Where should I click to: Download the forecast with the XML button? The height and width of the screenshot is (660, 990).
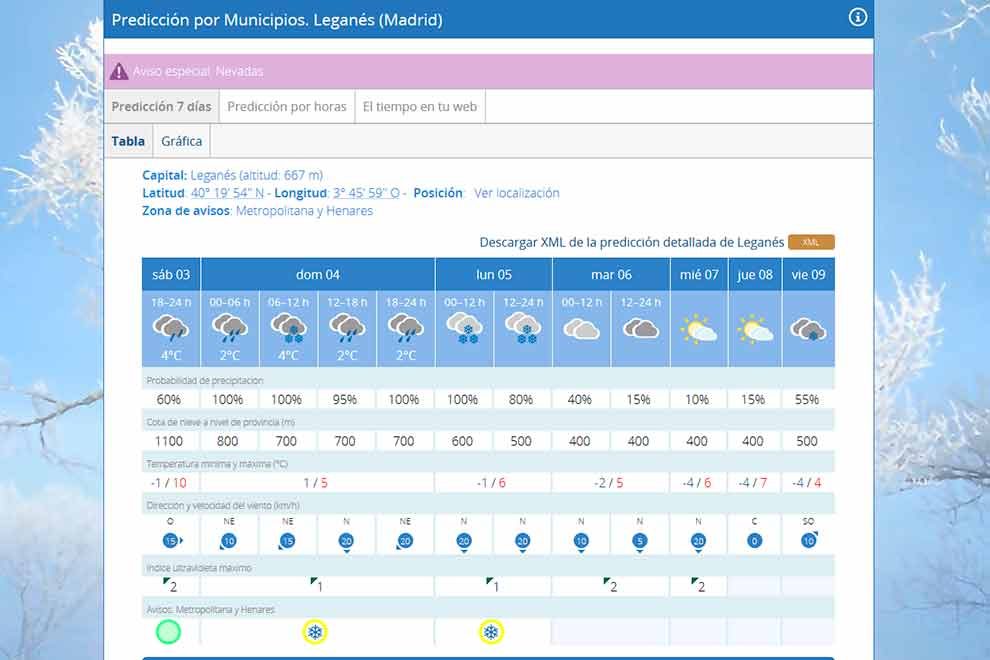[x=810, y=242]
